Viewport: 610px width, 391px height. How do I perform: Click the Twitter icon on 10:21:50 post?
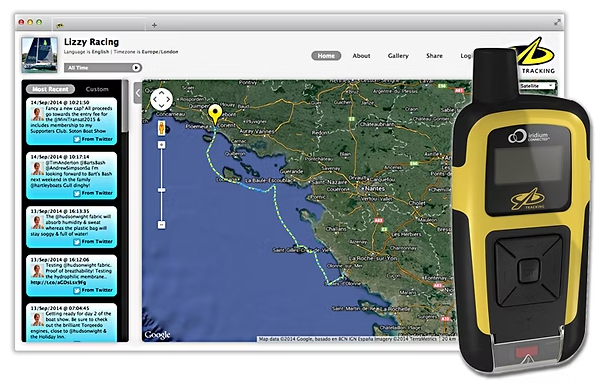(77, 139)
